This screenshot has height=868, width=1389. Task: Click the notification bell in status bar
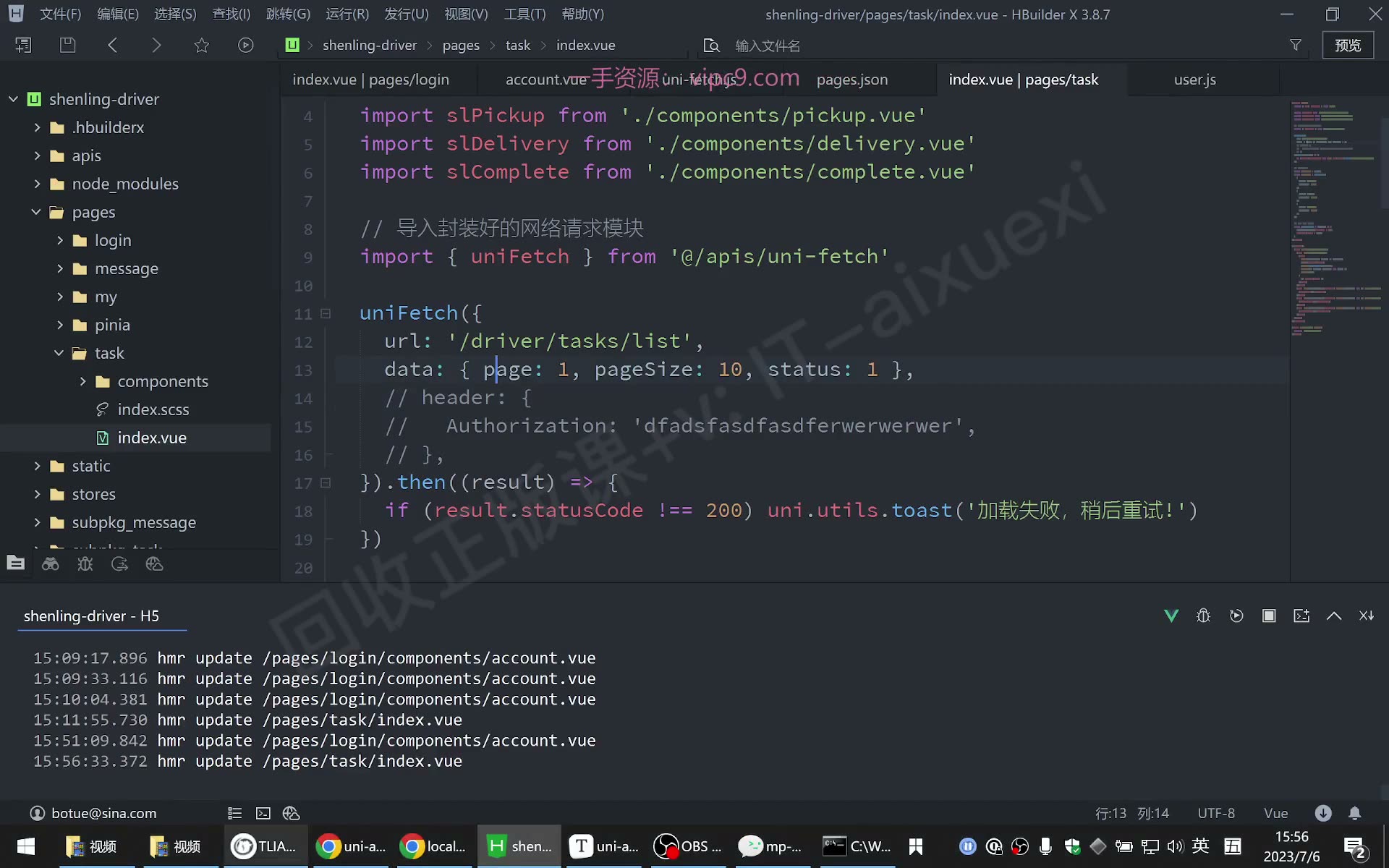pyautogui.click(x=1355, y=813)
